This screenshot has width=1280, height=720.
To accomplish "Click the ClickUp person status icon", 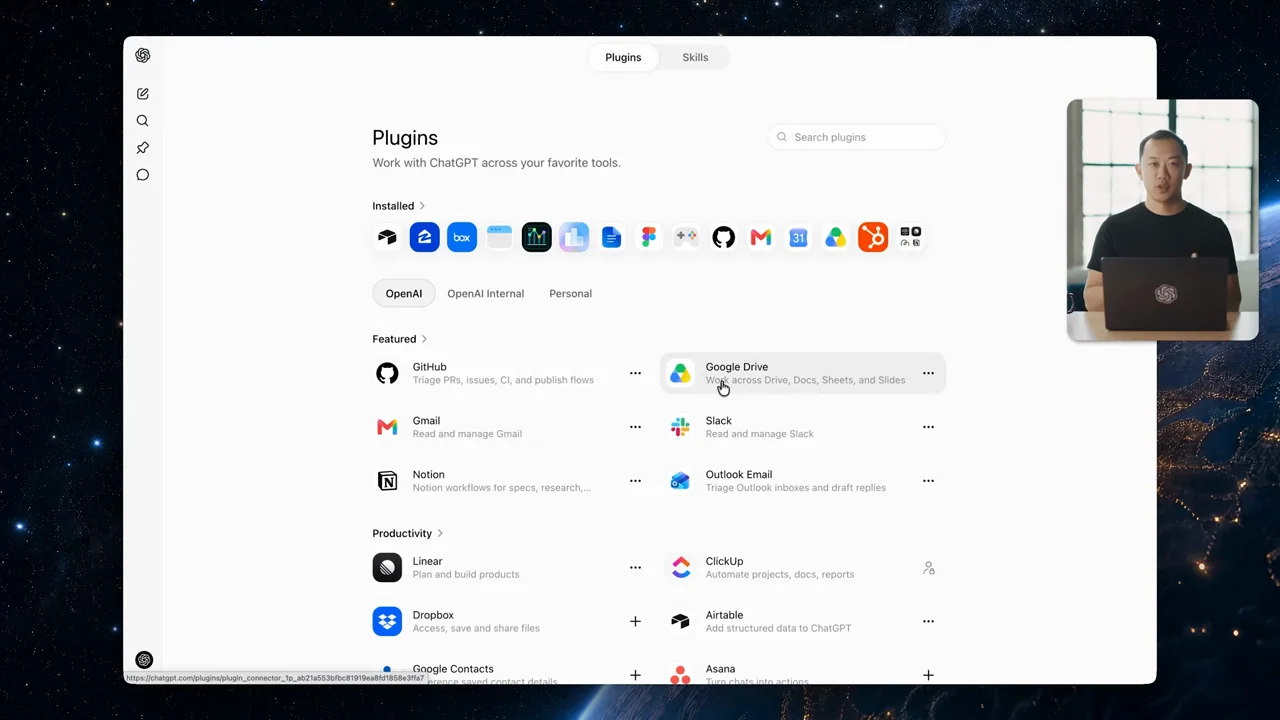I will click(x=928, y=568).
